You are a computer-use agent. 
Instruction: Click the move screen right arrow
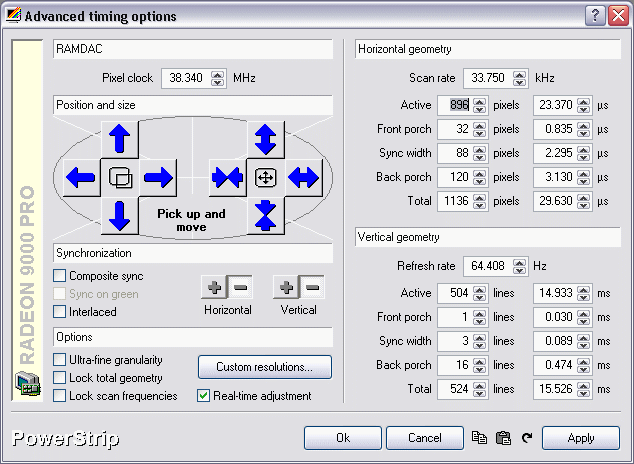(x=158, y=178)
